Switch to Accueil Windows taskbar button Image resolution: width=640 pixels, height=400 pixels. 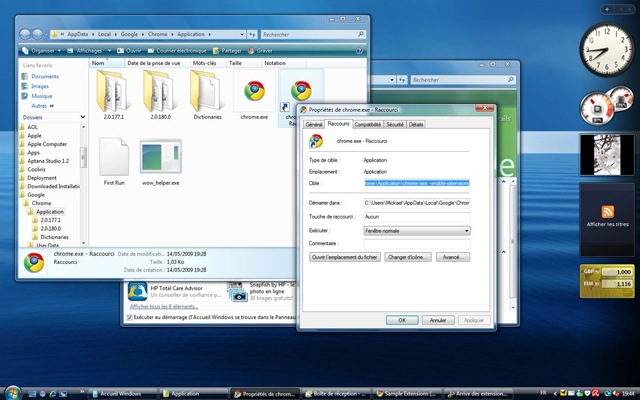click(x=122, y=394)
